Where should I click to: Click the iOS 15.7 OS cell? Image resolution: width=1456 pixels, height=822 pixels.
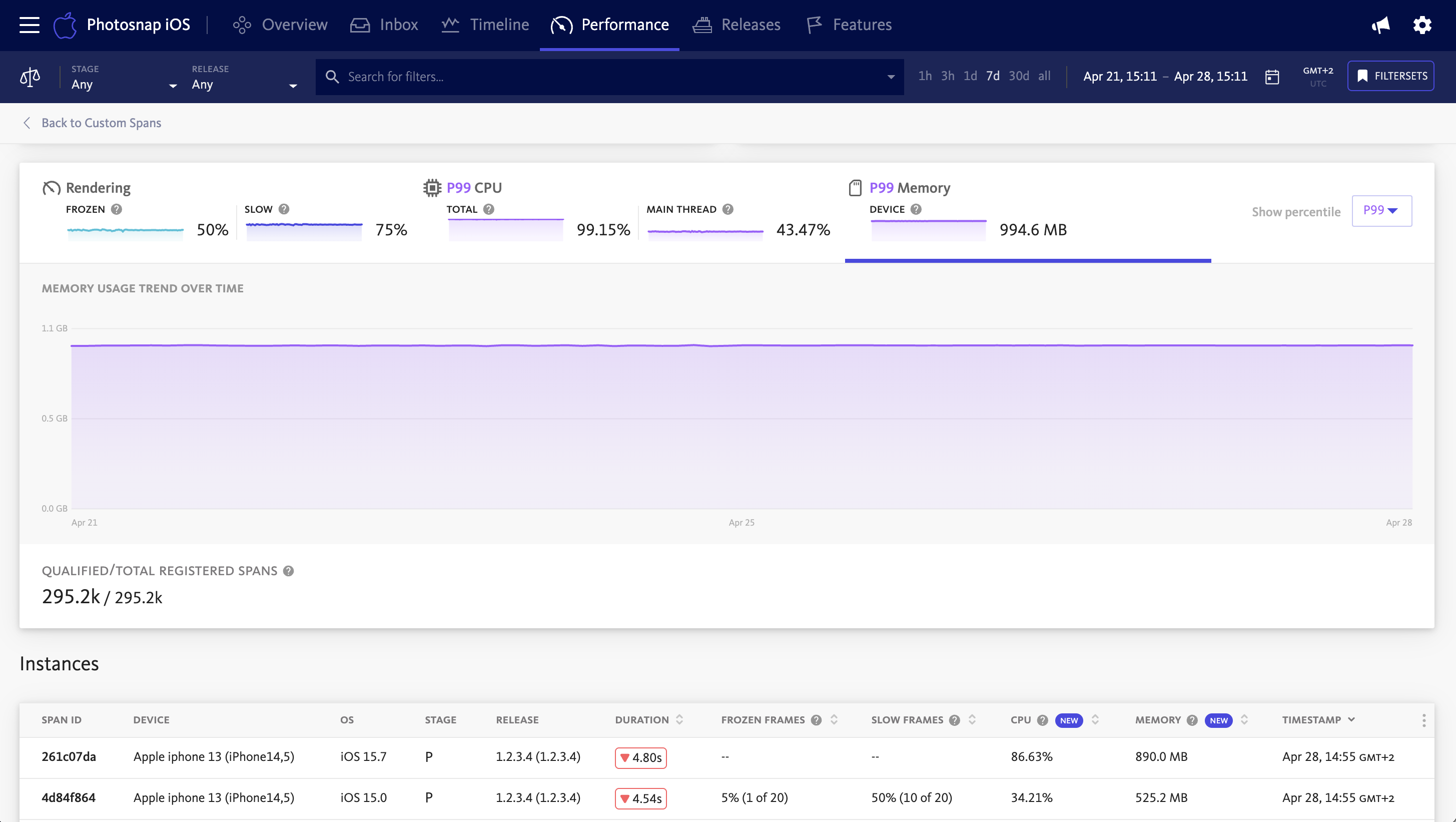click(363, 756)
